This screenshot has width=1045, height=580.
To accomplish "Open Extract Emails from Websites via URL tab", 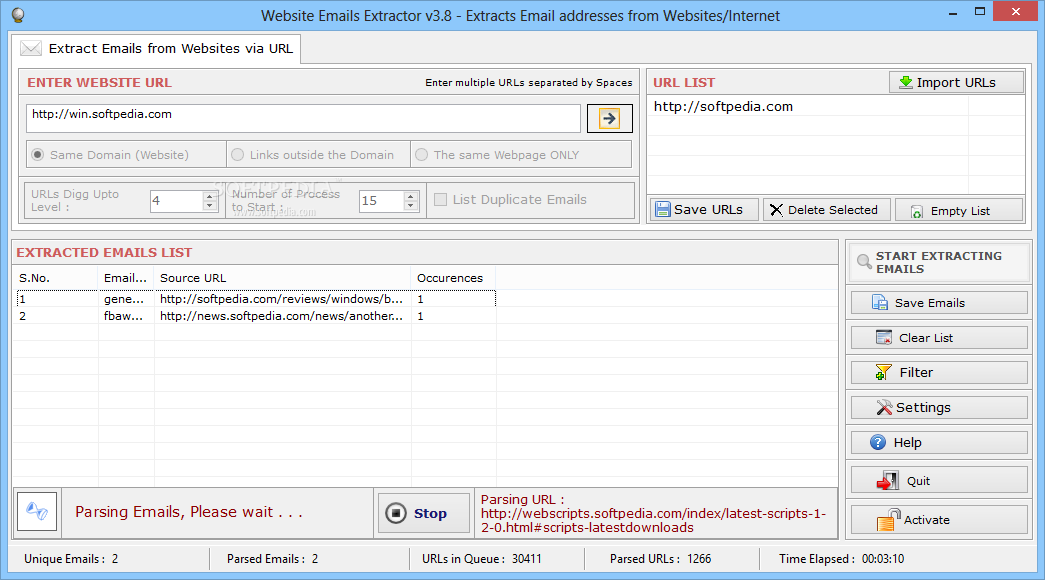I will coord(157,49).
